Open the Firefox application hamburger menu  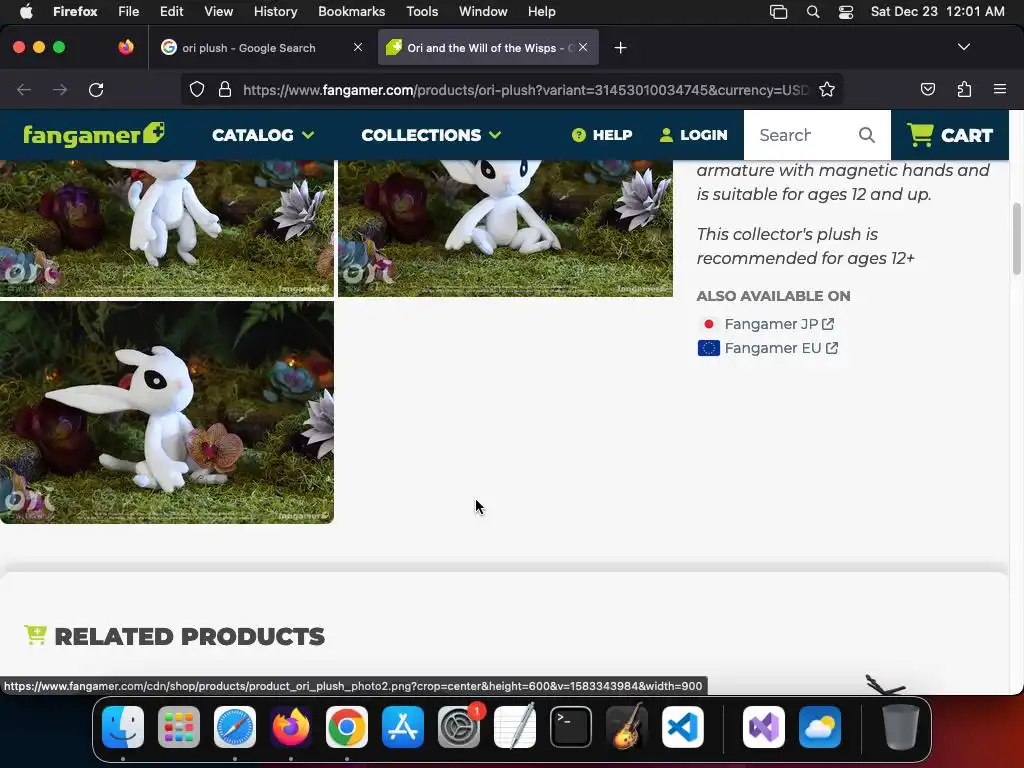point(999,89)
